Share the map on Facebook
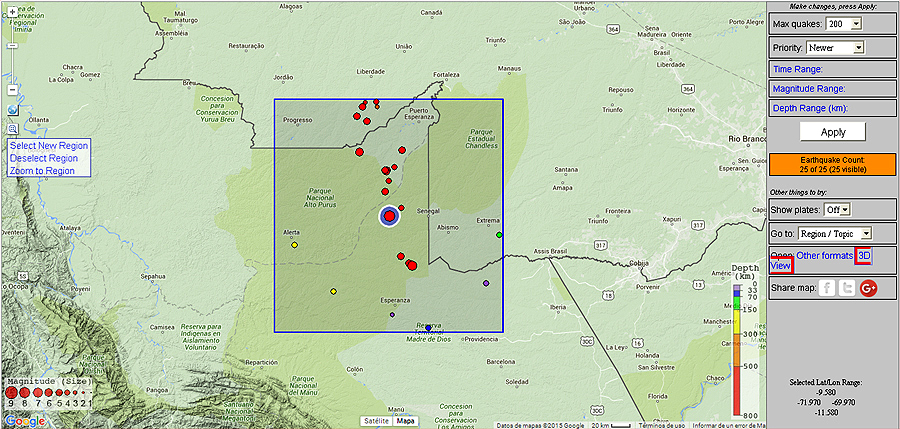Viewport: 900px width, 429px height. pyautogui.click(x=827, y=288)
